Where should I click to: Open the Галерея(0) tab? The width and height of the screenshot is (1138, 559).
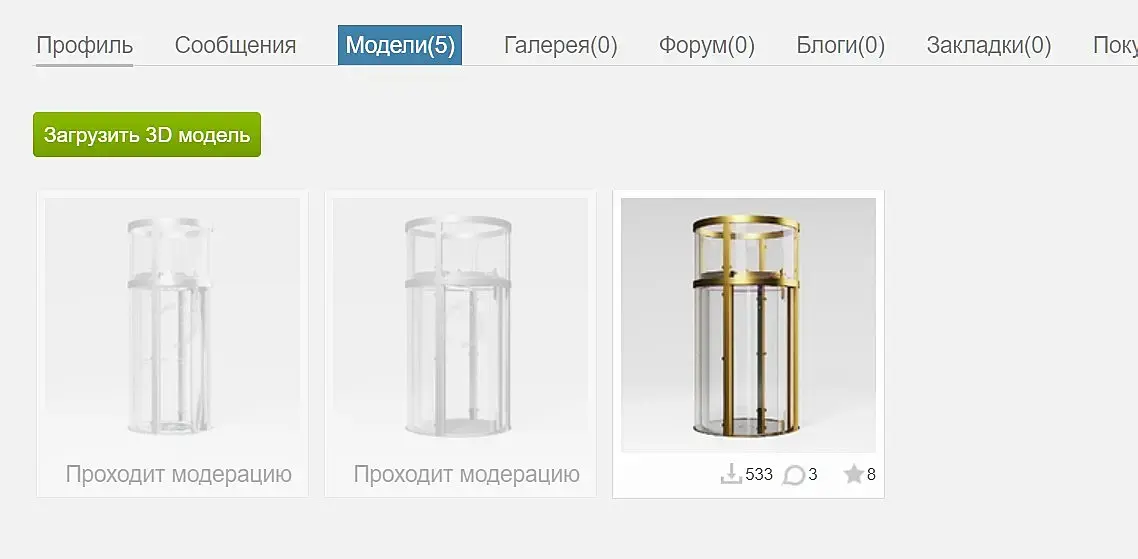(x=560, y=46)
